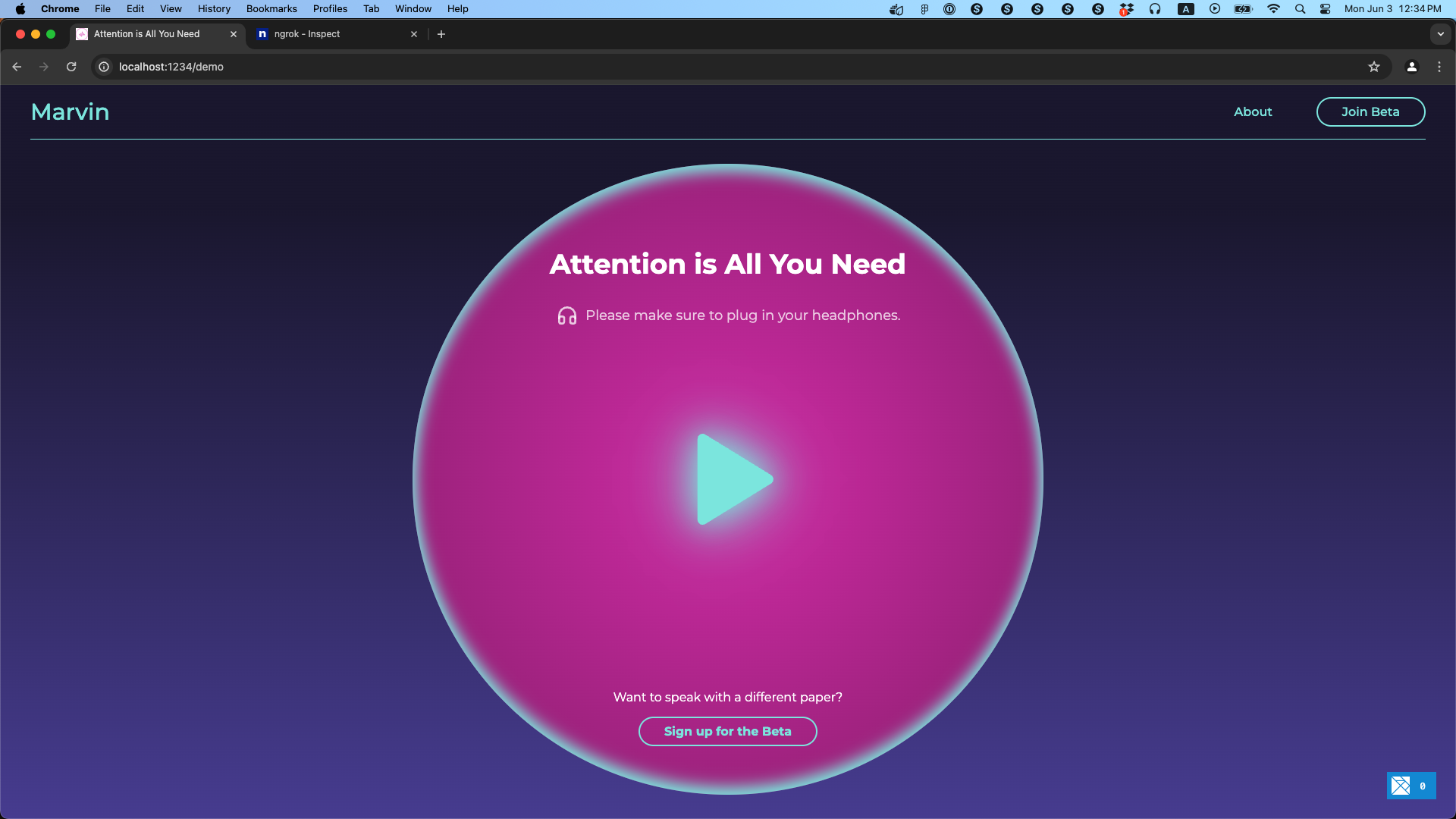Open the Chrome profile avatar icon
Screen dimensions: 1456x819
pos(1411,67)
